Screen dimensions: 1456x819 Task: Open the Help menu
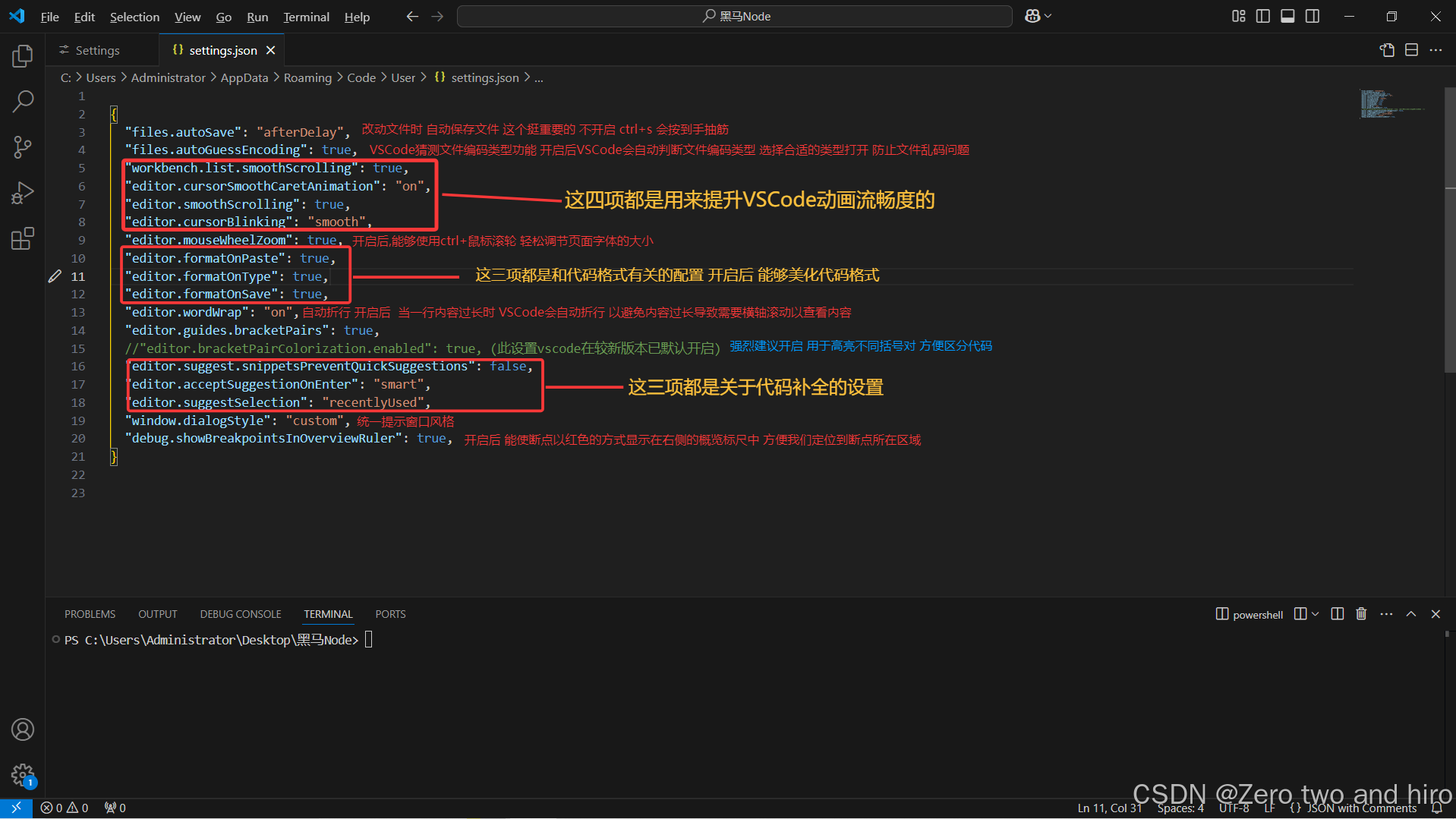click(x=357, y=17)
